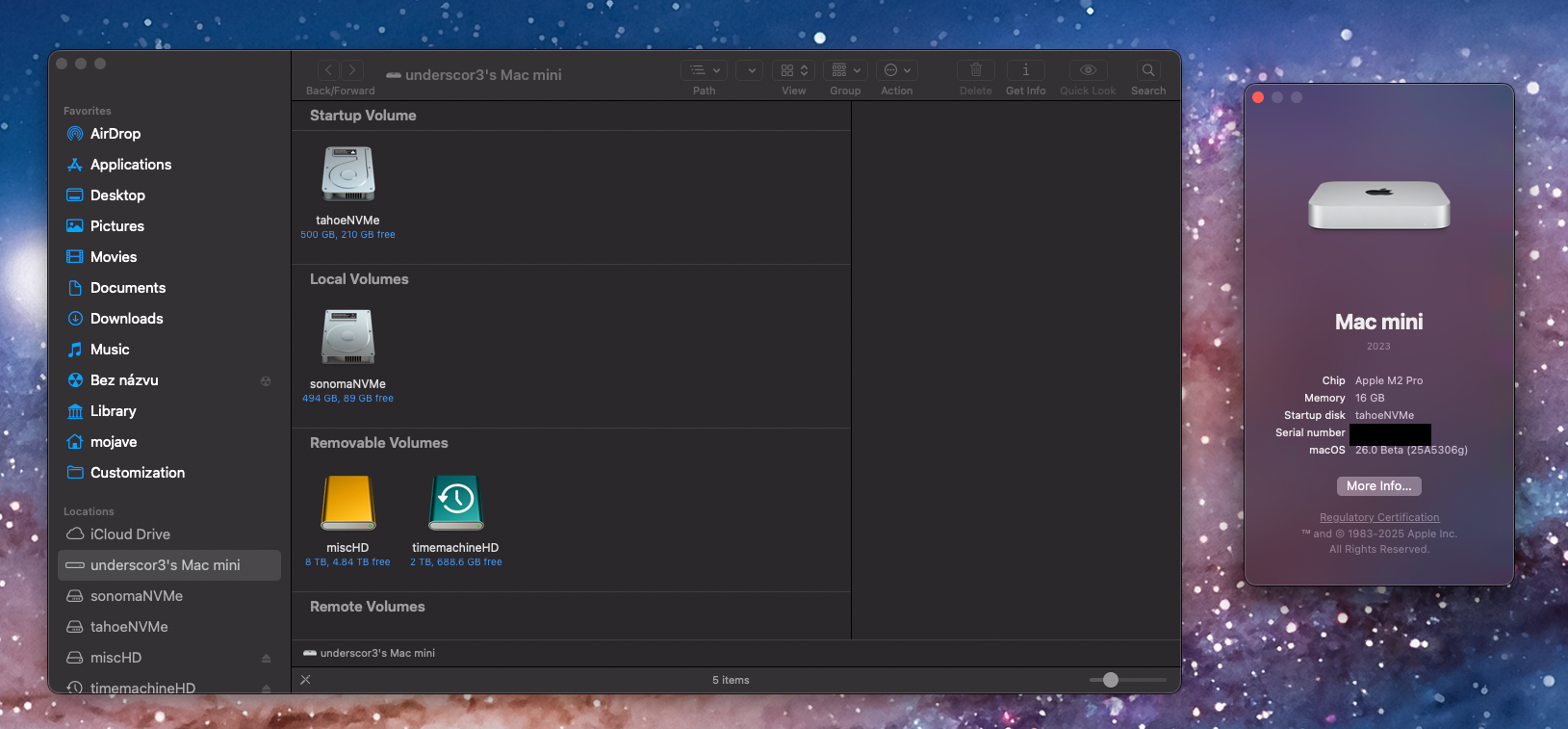Open Customization folder in sidebar

click(169, 473)
